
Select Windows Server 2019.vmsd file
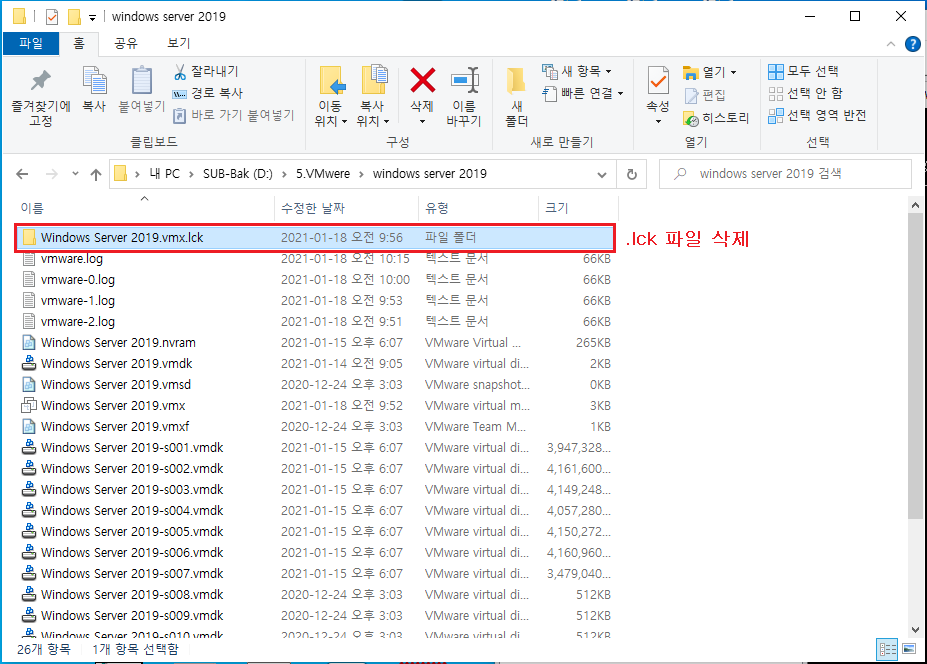tap(315, 385)
